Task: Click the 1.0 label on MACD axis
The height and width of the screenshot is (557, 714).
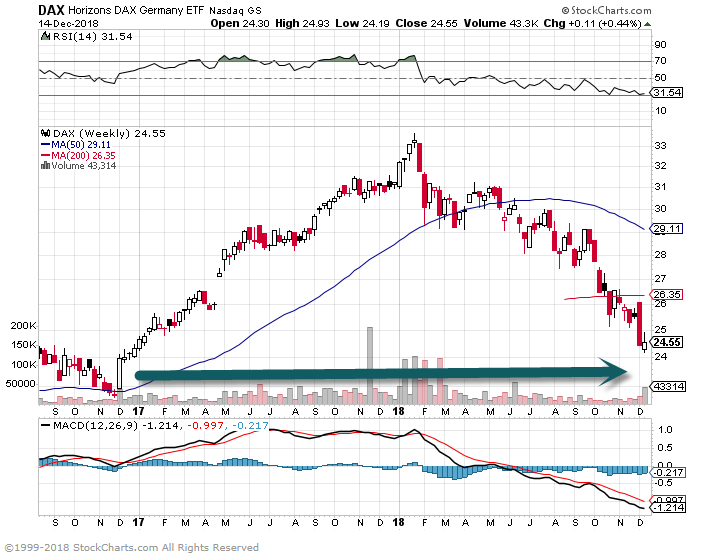Action: point(665,430)
